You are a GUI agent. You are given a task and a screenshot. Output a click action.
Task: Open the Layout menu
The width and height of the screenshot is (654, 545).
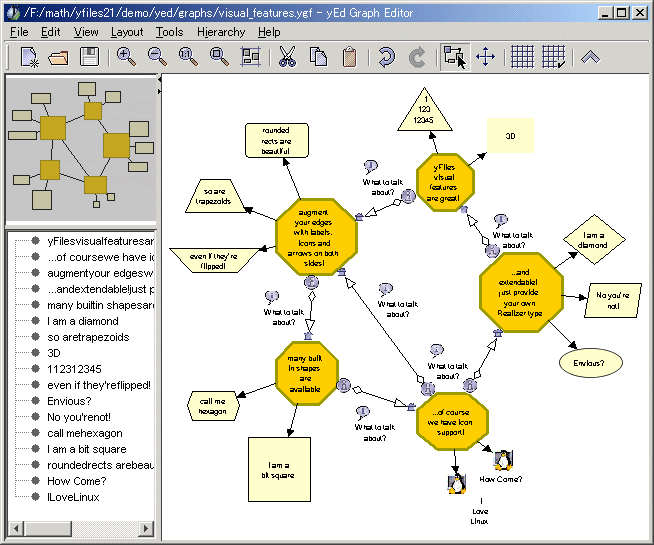pos(127,32)
